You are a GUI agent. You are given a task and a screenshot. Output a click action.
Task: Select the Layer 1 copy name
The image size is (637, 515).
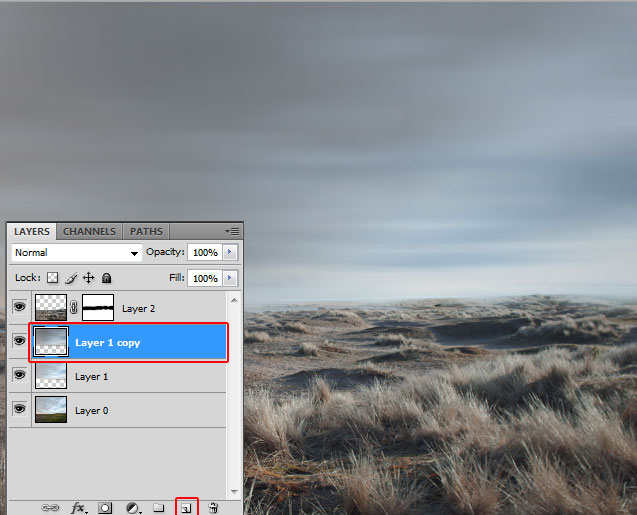click(108, 343)
